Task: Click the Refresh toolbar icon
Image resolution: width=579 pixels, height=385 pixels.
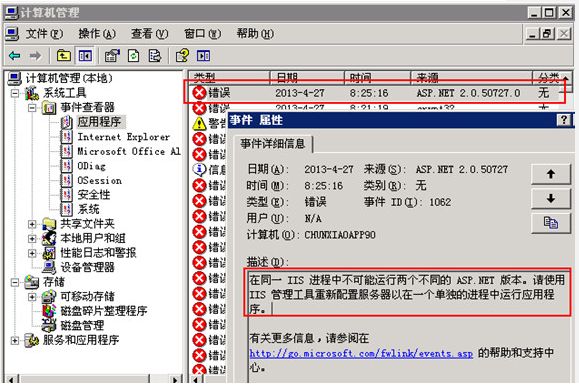Action: point(133,56)
